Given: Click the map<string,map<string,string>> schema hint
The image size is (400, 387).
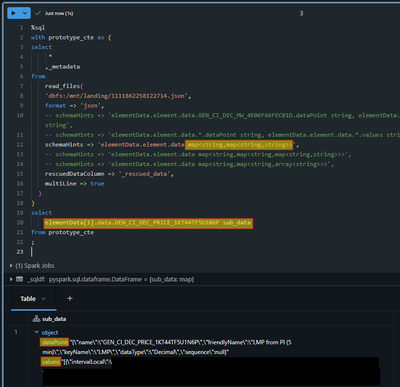Looking at the screenshot, I should [239, 145].
